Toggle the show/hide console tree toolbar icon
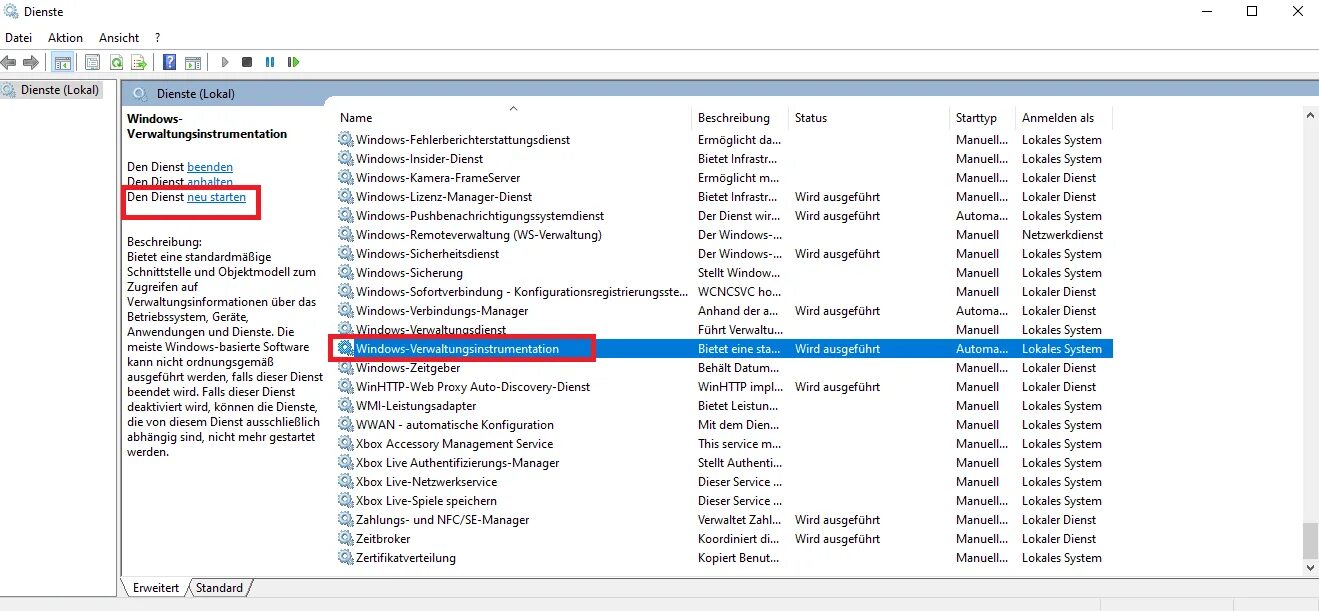 coord(62,62)
